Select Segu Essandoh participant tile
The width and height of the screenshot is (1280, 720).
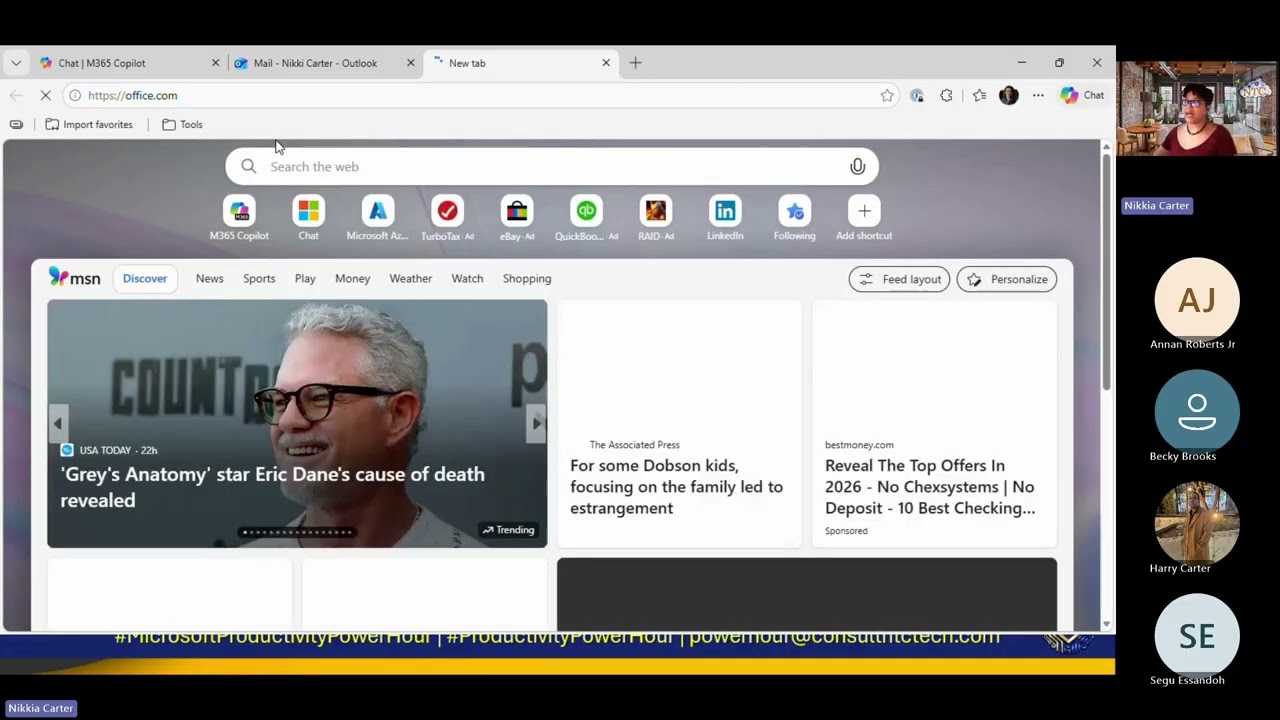click(x=1197, y=641)
